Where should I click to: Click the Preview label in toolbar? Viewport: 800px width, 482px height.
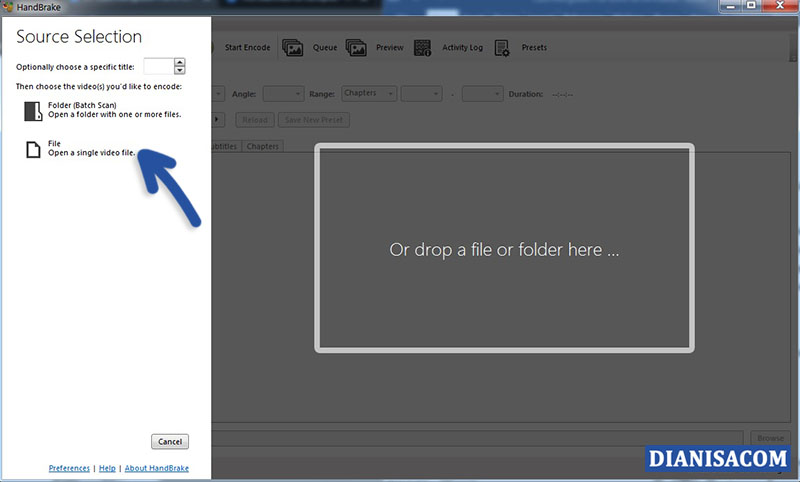[390, 47]
